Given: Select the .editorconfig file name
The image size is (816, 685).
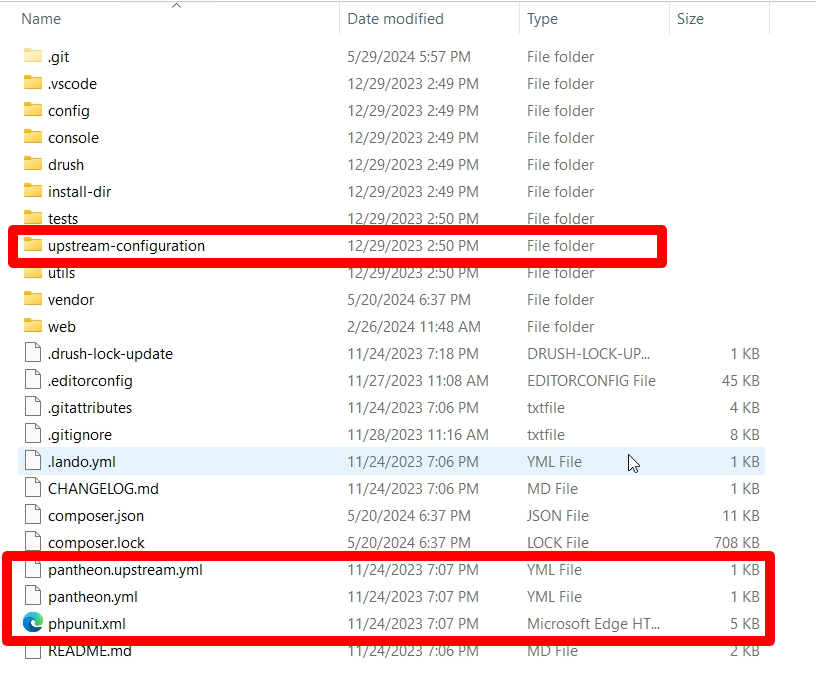Looking at the screenshot, I should [90, 381].
